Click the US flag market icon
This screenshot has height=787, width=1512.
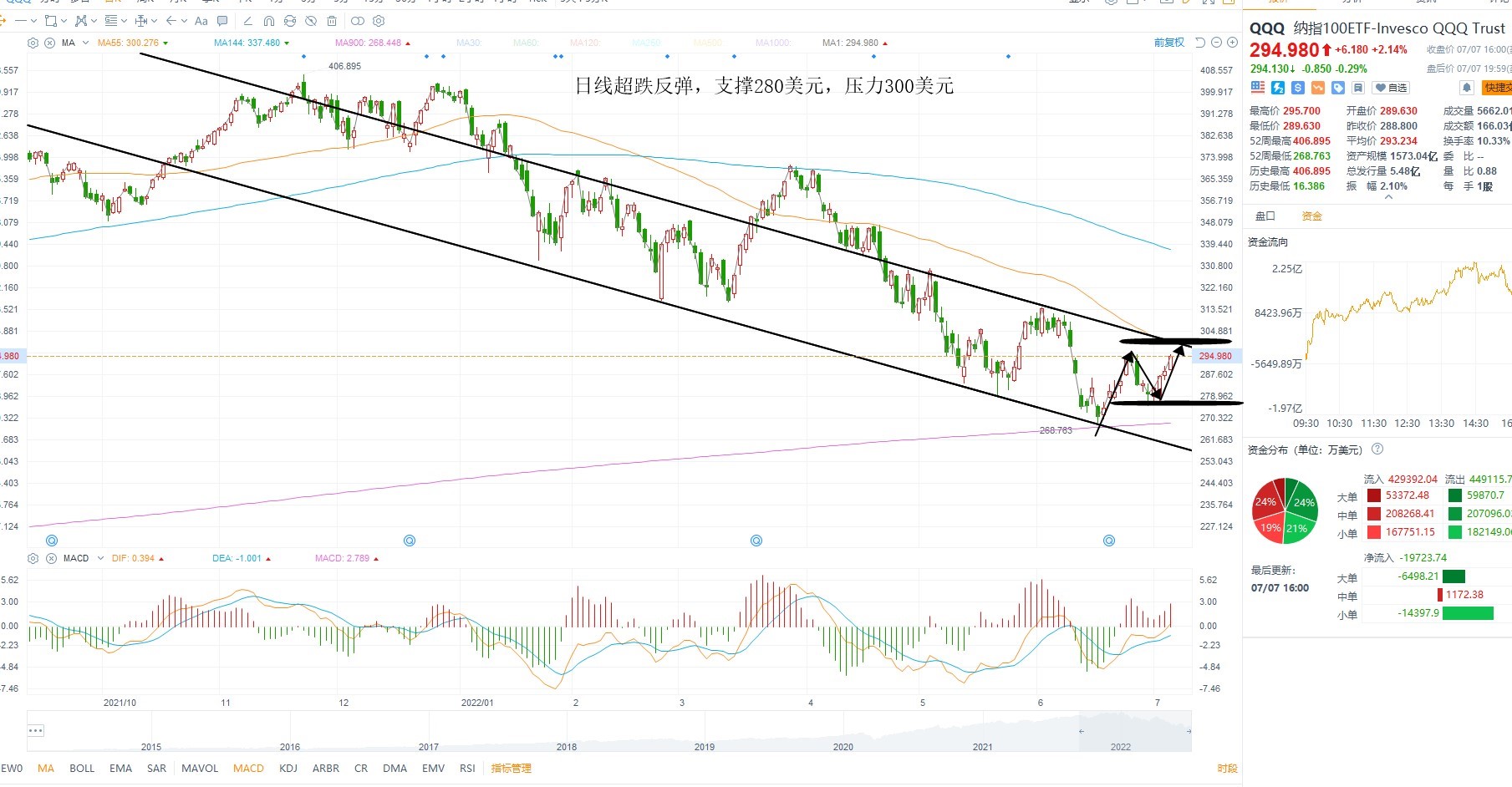point(1258,88)
